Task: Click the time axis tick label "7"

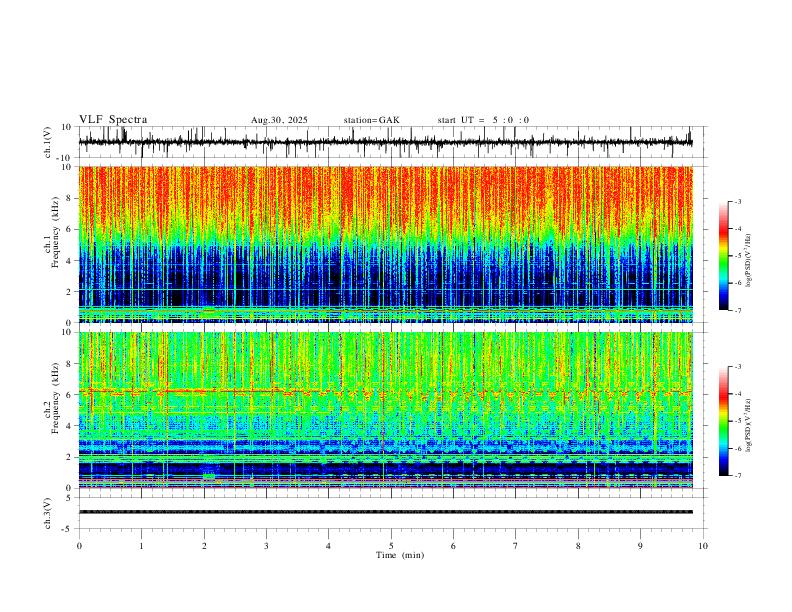Action: [516, 546]
